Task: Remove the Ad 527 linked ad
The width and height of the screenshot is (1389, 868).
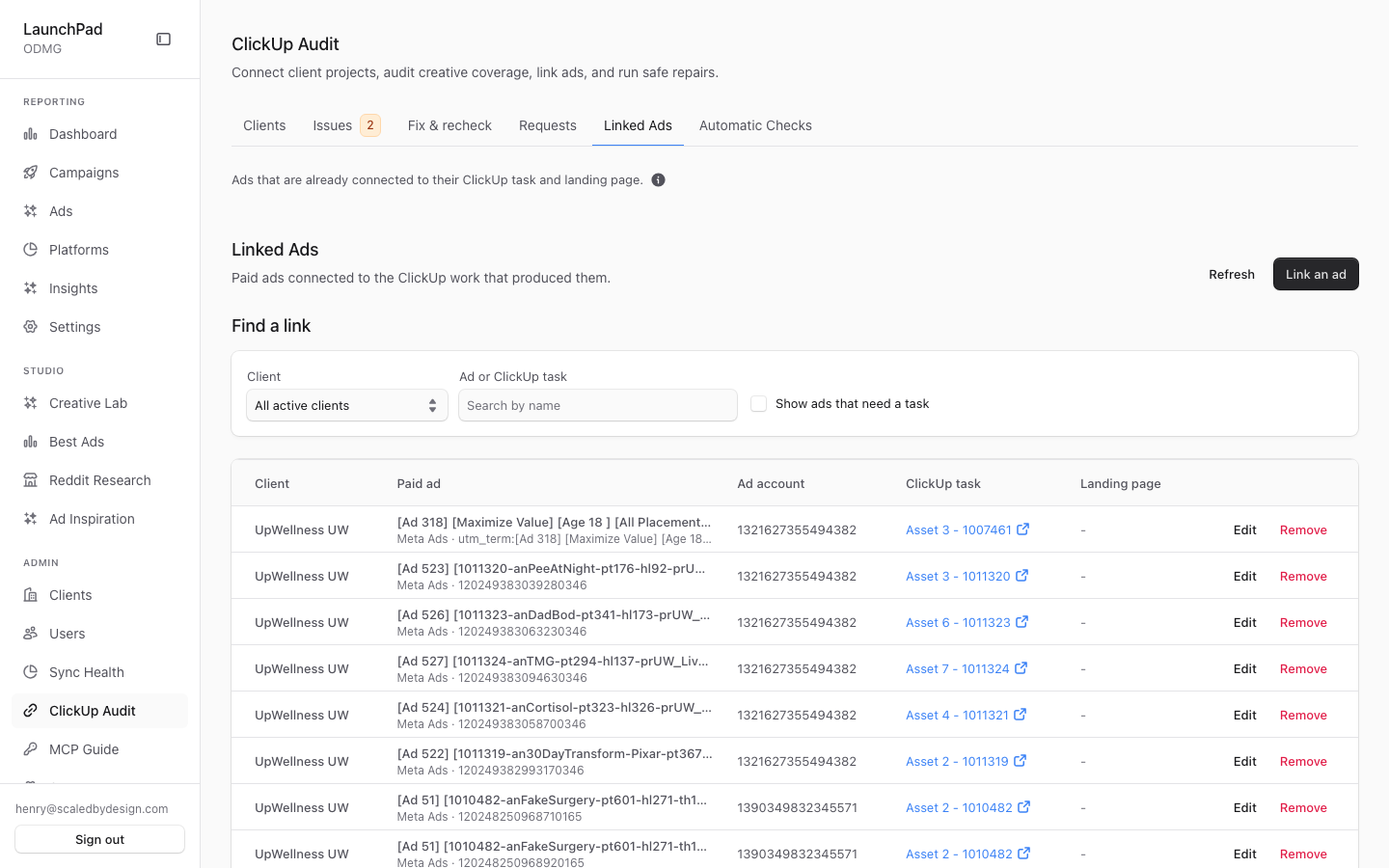Action: pos(1303,668)
